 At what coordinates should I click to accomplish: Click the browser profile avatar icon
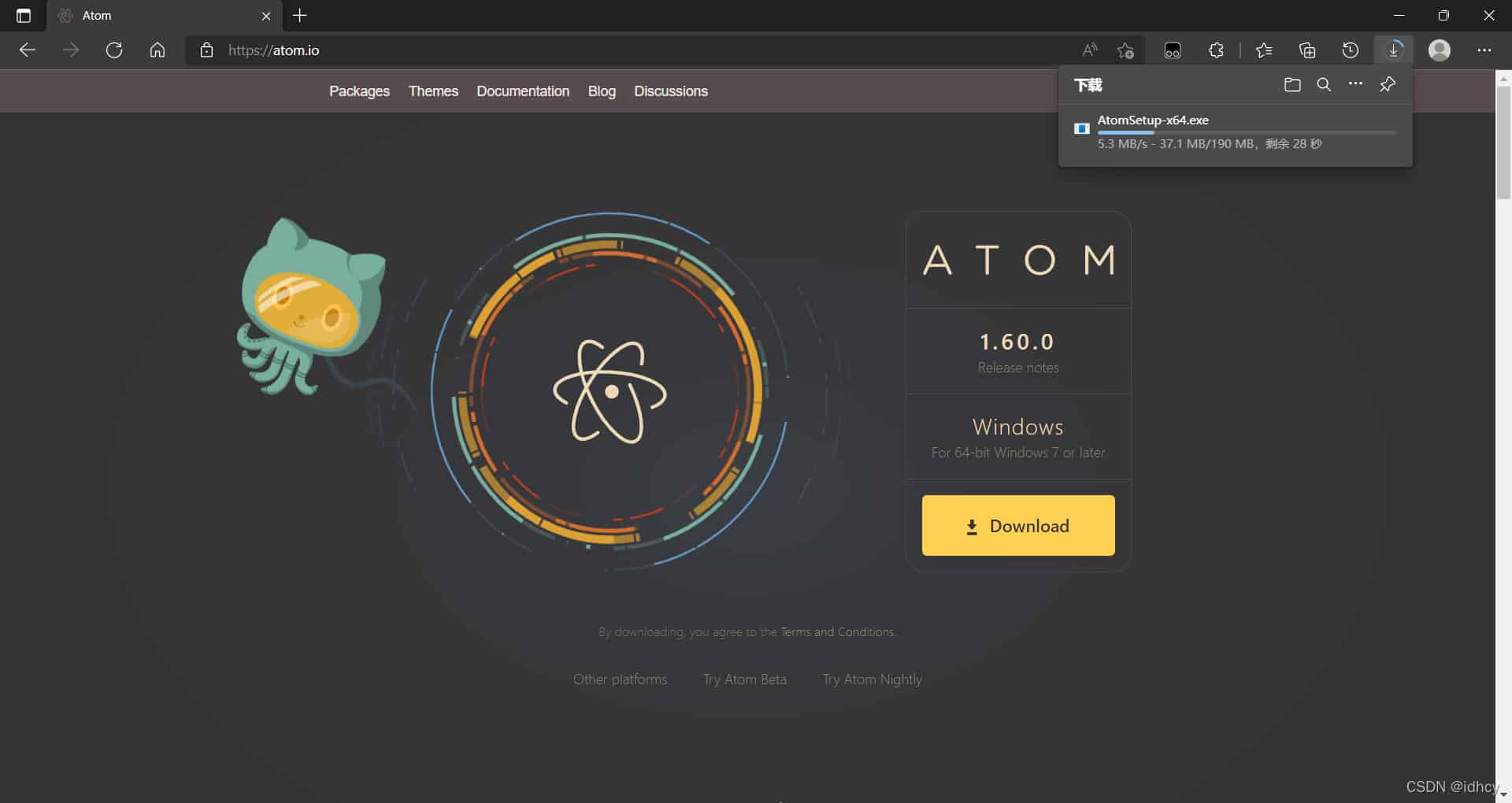[1440, 50]
